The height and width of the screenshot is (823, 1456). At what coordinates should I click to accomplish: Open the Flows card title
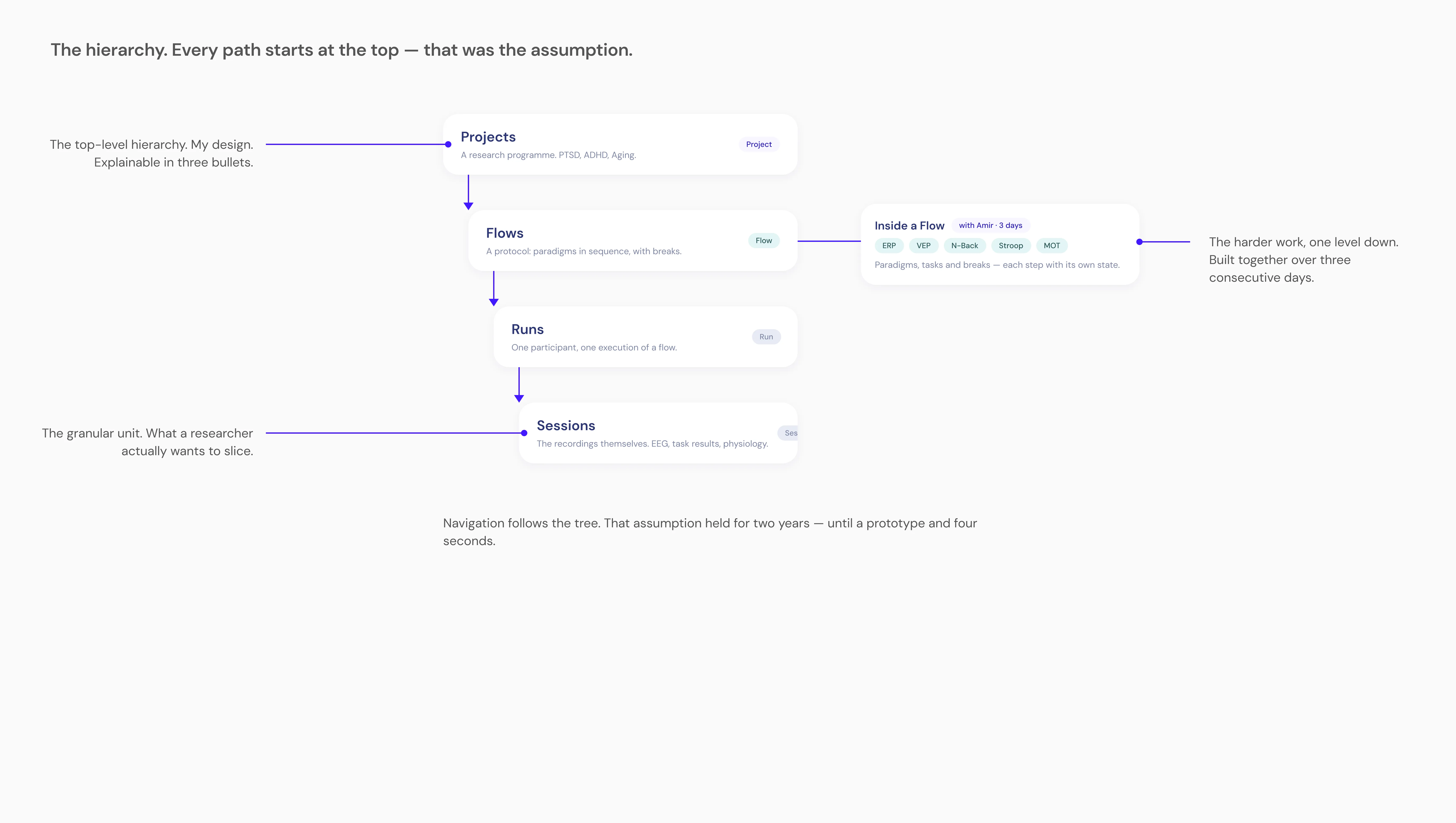(x=504, y=233)
